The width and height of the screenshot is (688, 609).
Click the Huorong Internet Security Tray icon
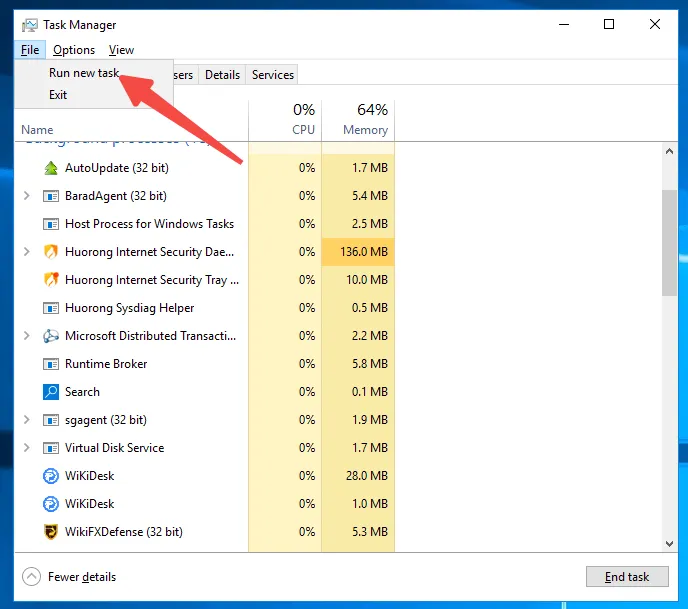point(51,280)
